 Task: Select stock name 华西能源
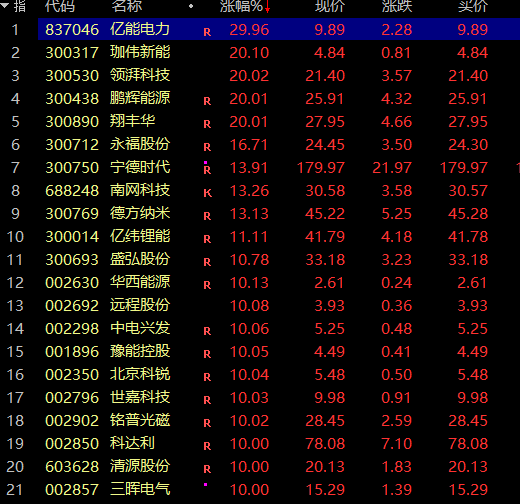coord(140,282)
